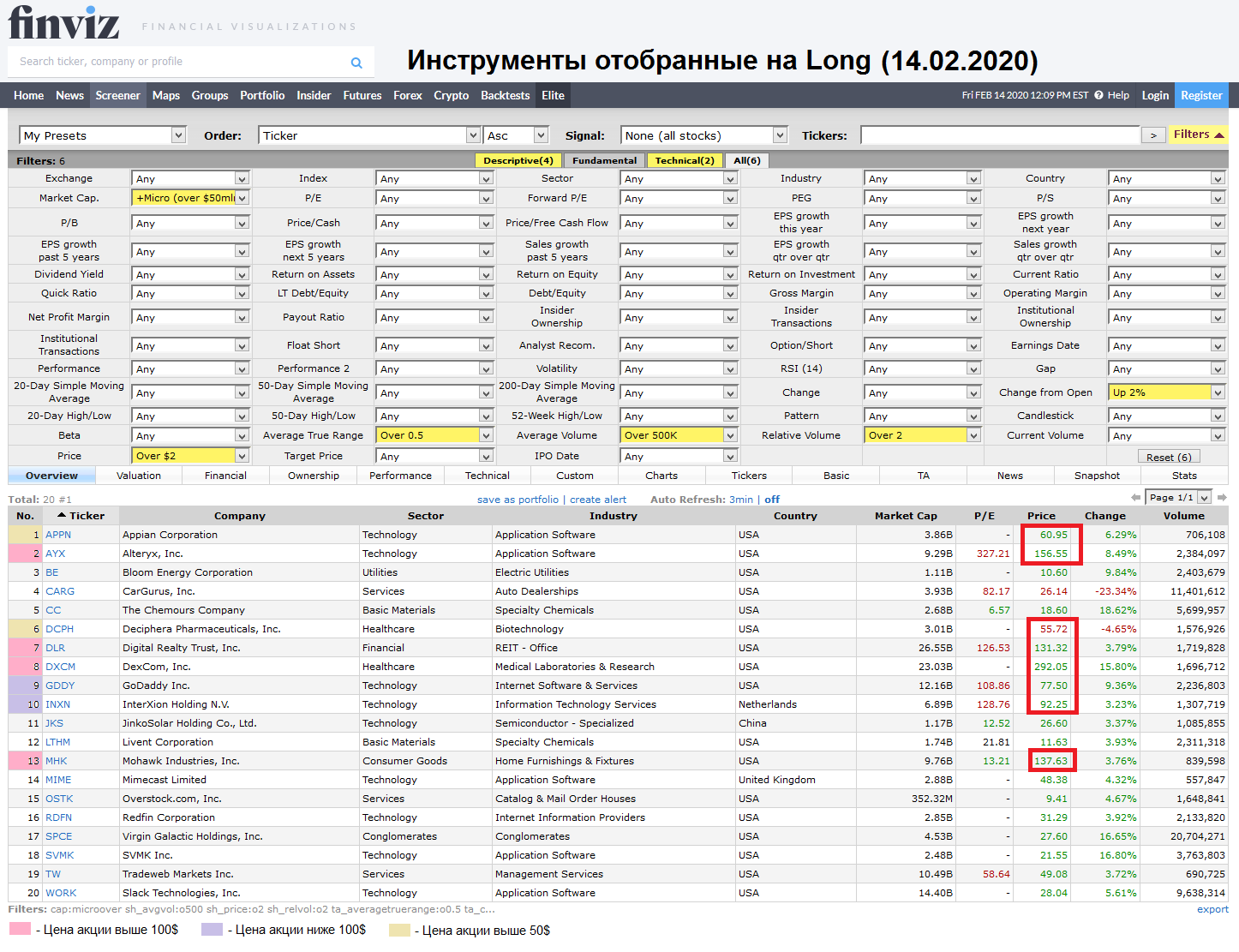Open Maps in the navigation bar
Image resolution: width=1239 pixels, height=952 pixels.
coord(166,95)
